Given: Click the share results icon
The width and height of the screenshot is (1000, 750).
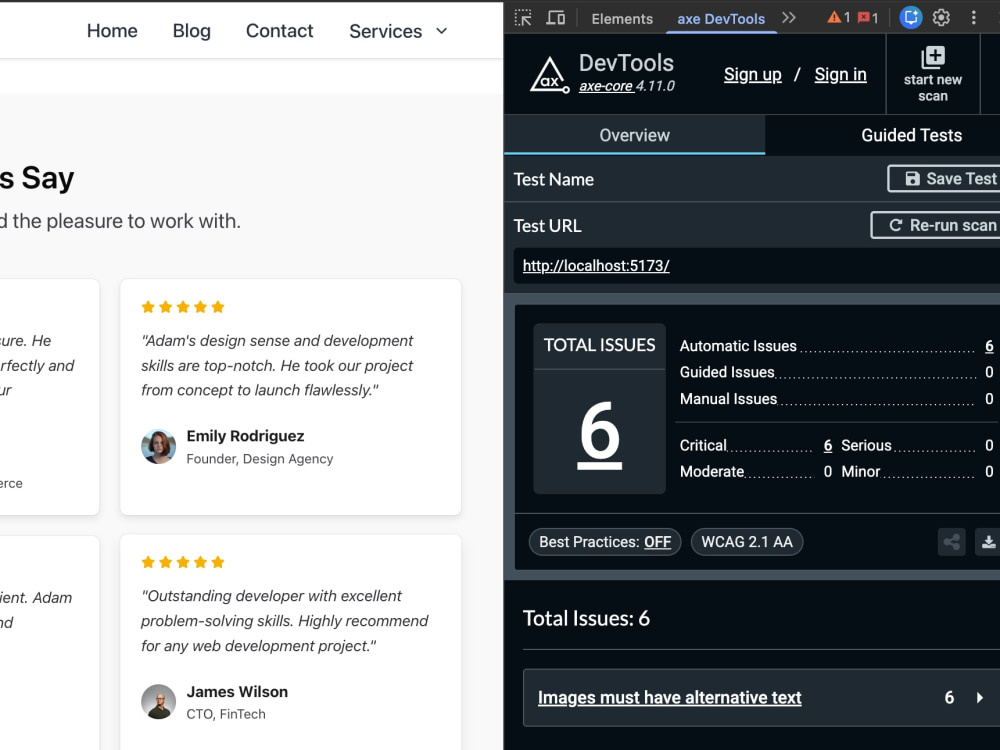Looking at the screenshot, I should tap(952, 542).
